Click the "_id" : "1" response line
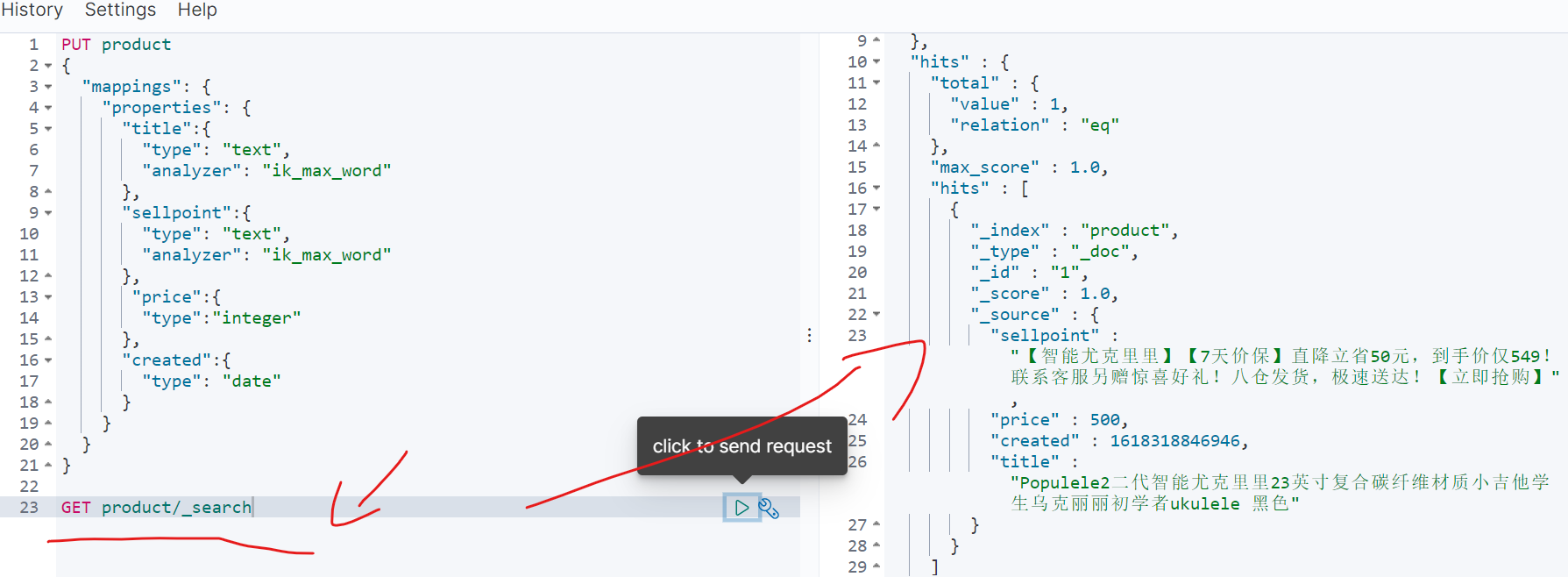 (x=1030, y=273)
